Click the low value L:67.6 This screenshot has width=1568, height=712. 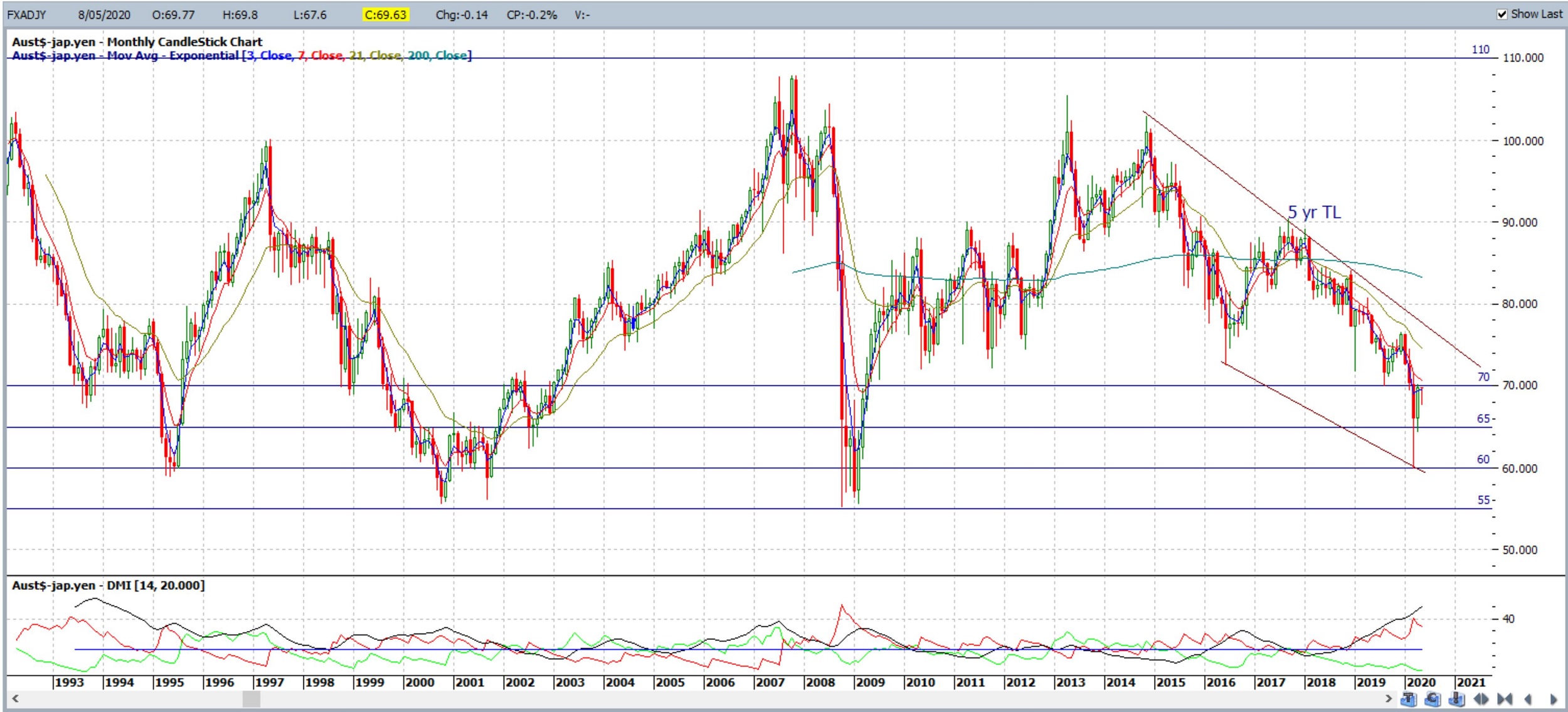[310, 14]
